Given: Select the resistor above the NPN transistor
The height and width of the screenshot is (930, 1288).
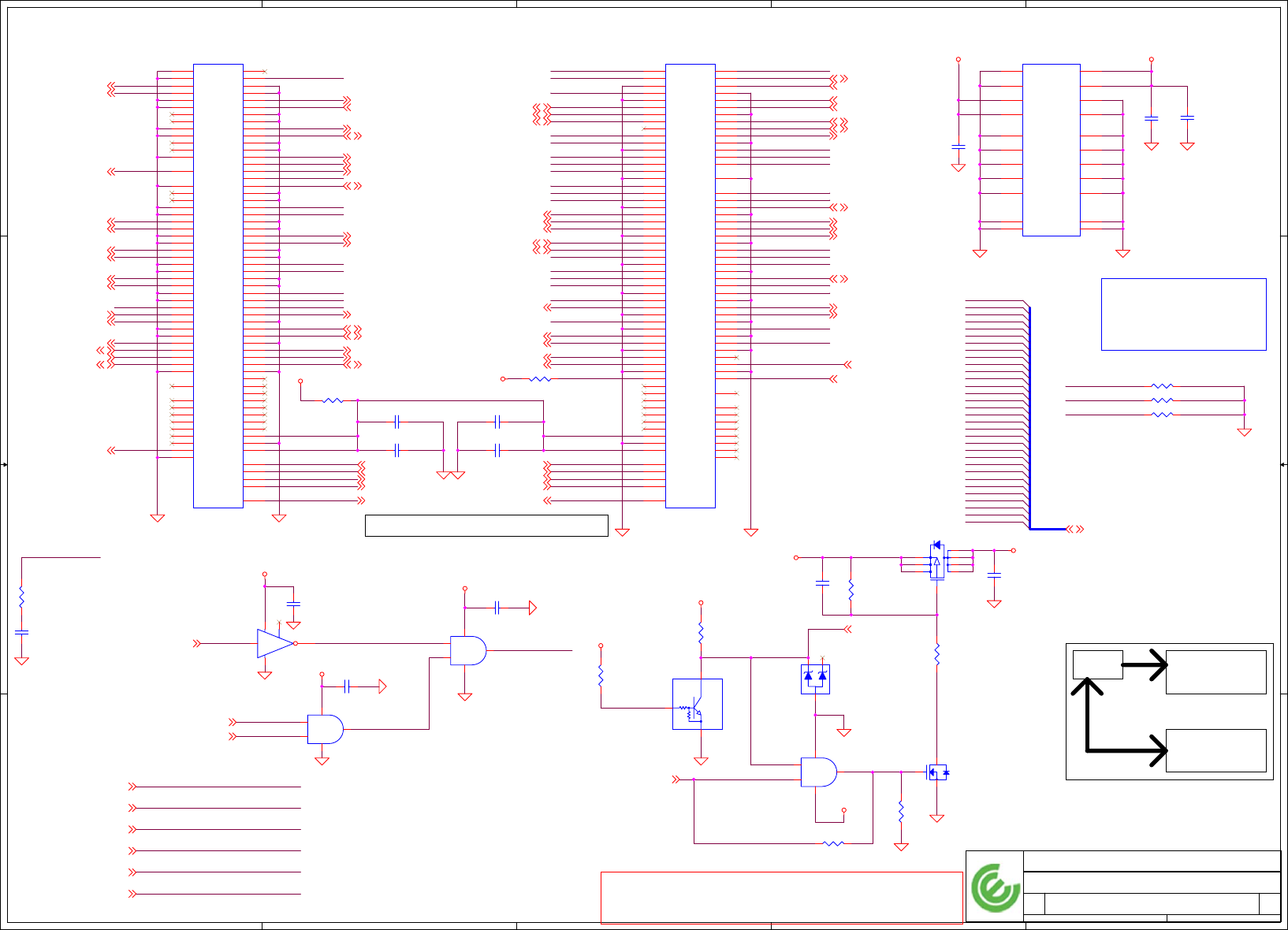Looking at the screenshot, I should coord(701,632).
